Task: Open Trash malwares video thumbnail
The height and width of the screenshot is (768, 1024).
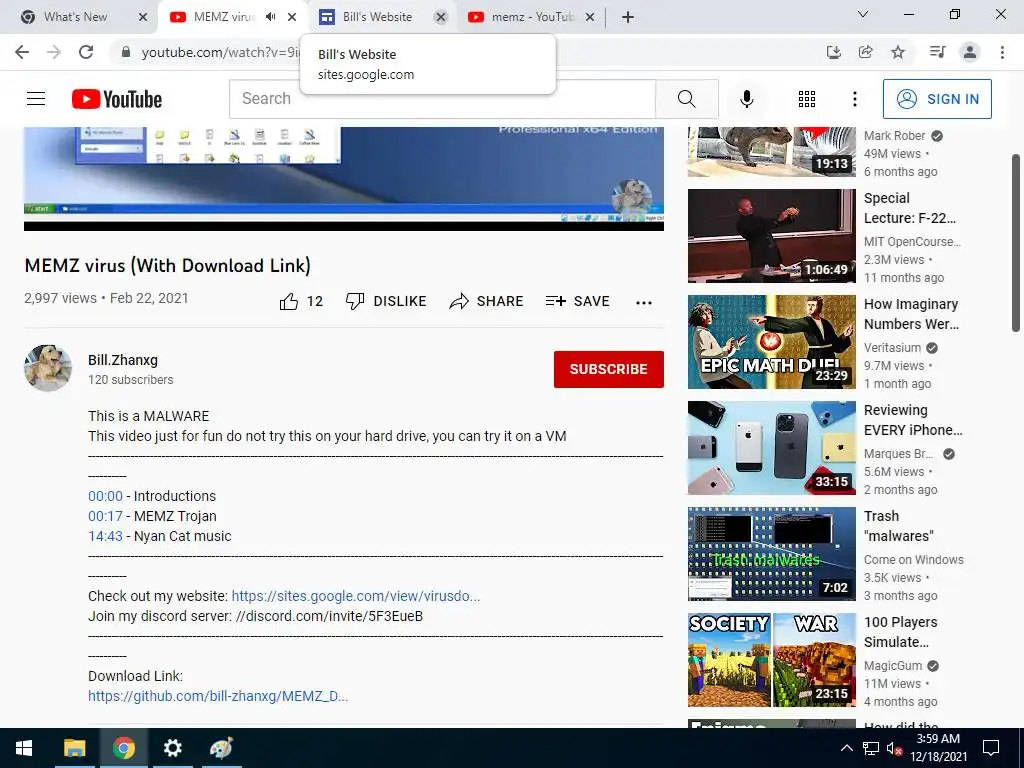Action: coord(771,554)
